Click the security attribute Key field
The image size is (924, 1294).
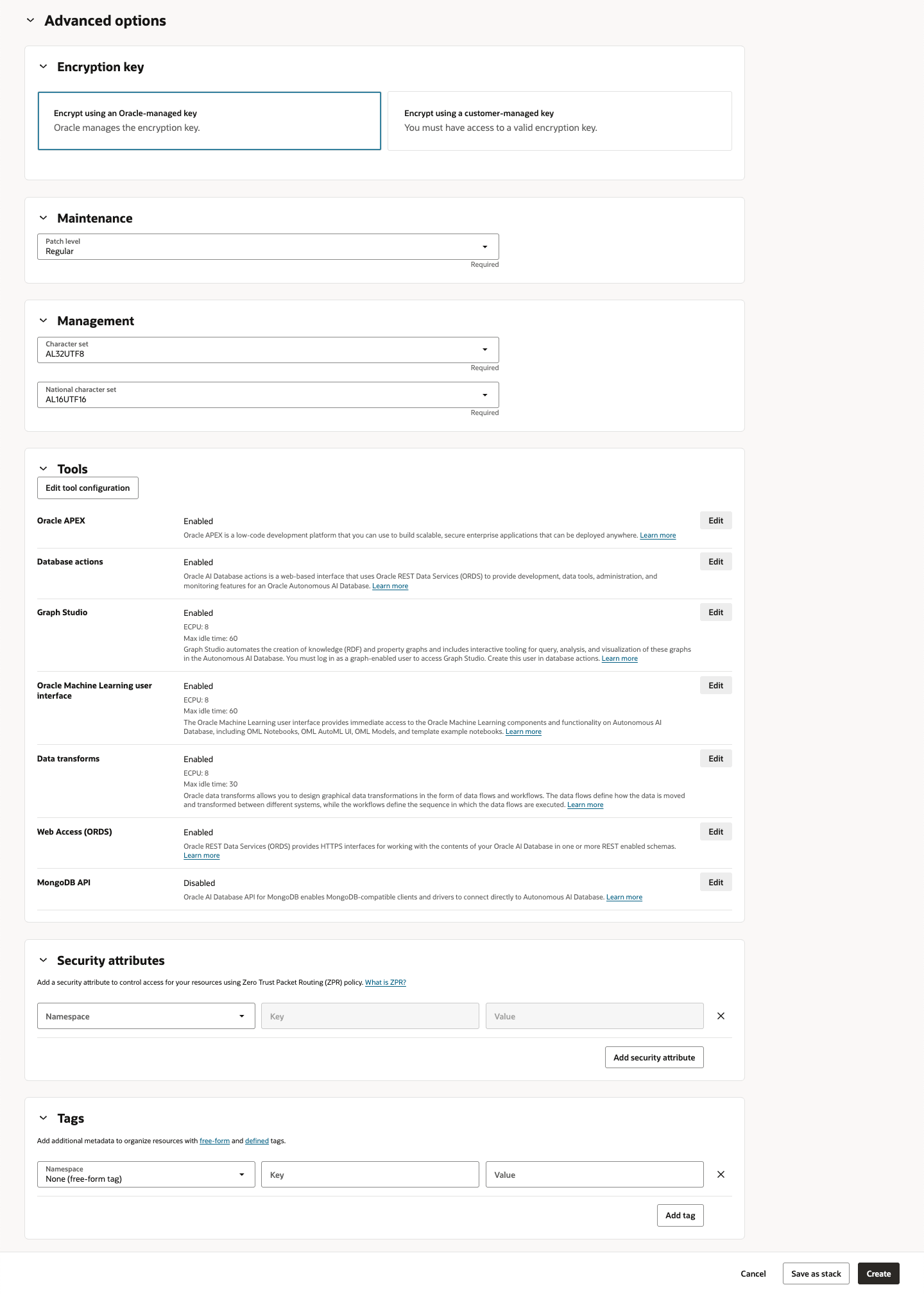370,1016
